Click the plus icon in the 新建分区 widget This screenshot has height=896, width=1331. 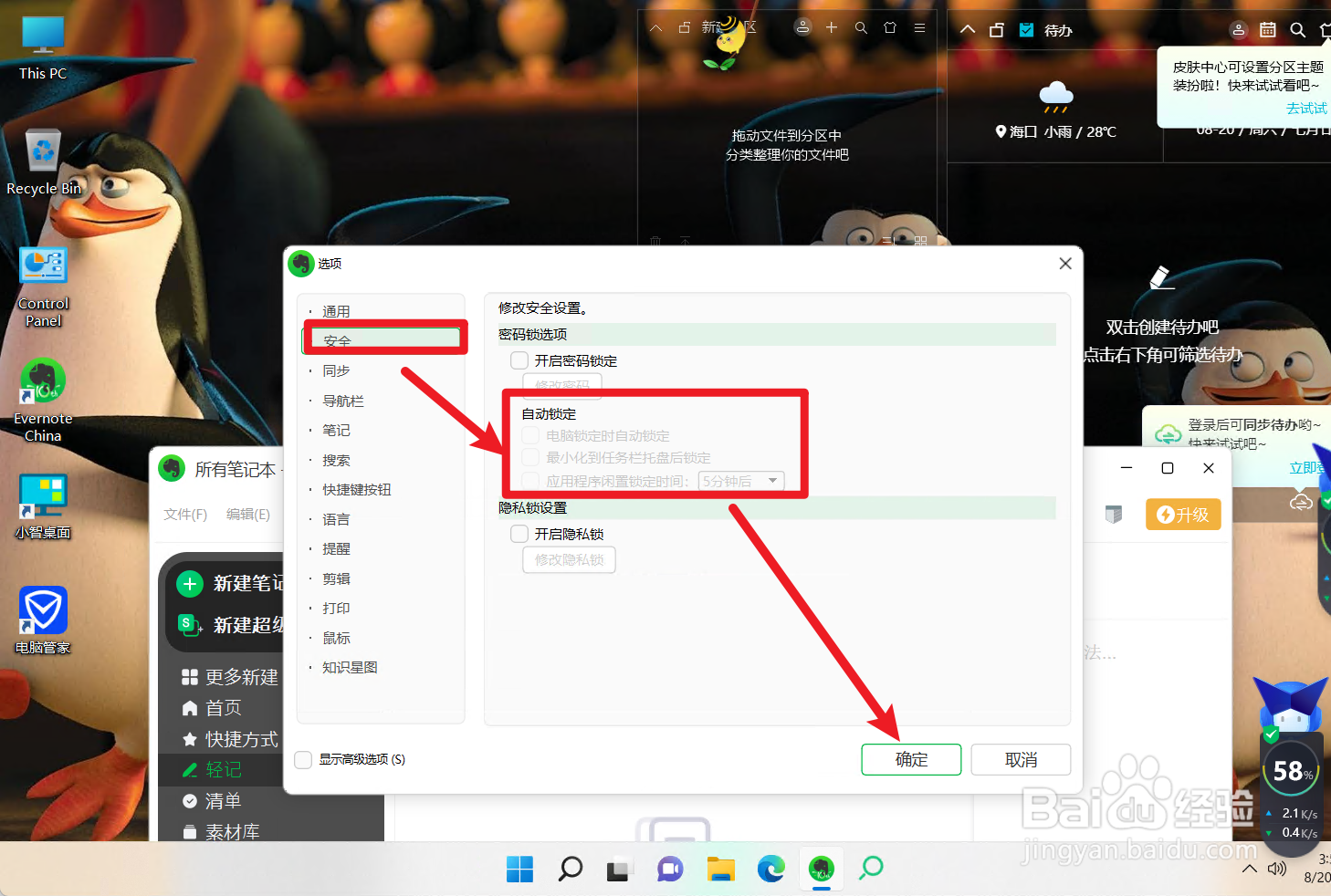coord(832,27)
